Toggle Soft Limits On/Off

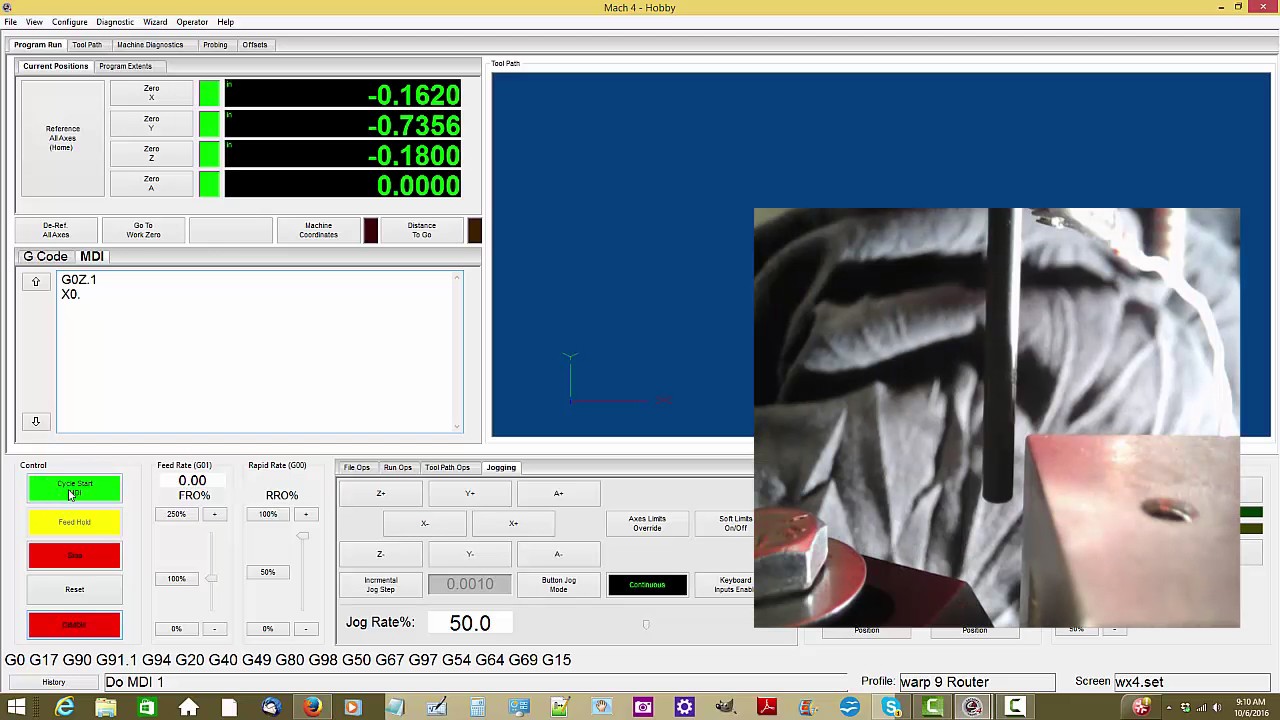click(735, 523)
